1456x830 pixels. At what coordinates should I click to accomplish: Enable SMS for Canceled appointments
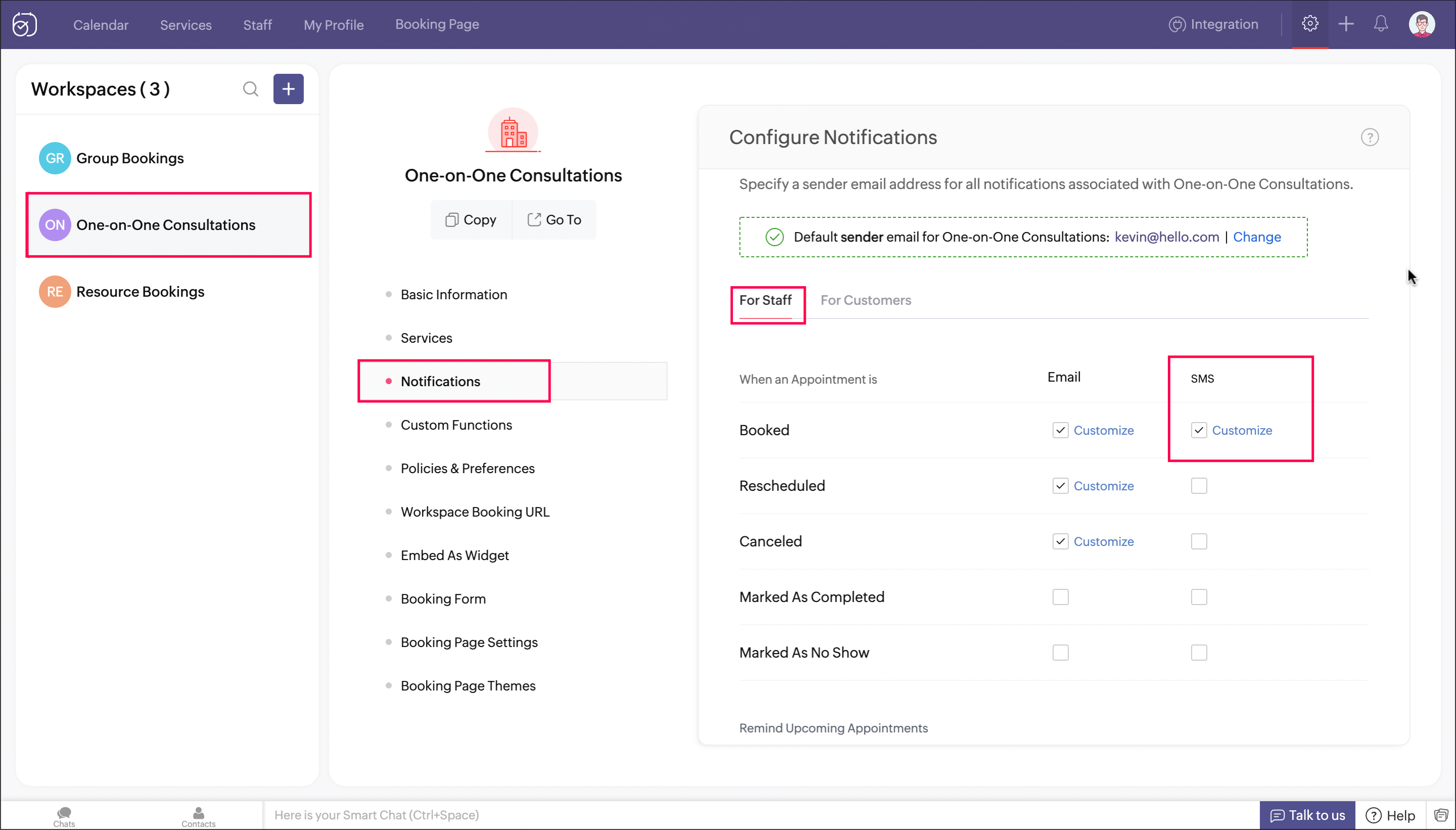click(1198, 541)
